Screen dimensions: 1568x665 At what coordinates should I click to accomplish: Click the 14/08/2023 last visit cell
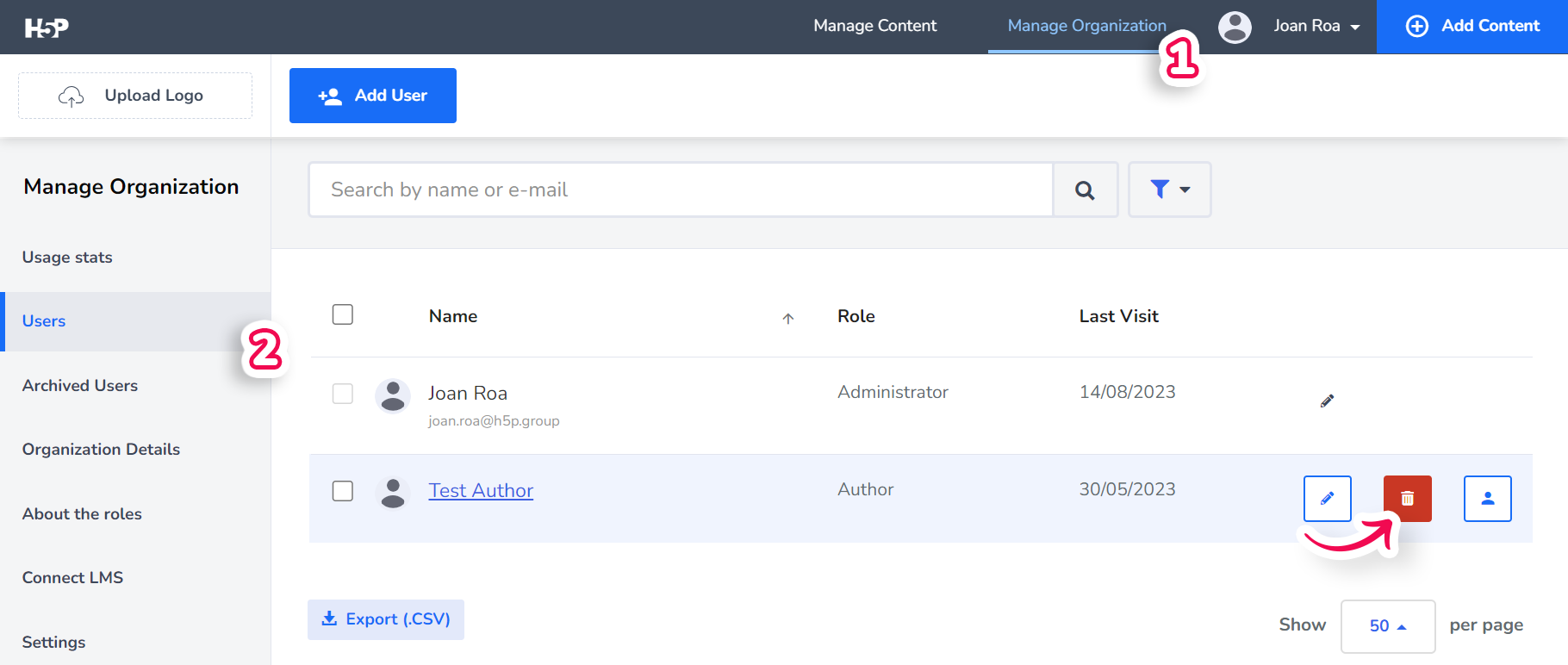(x=1127, y=392)
